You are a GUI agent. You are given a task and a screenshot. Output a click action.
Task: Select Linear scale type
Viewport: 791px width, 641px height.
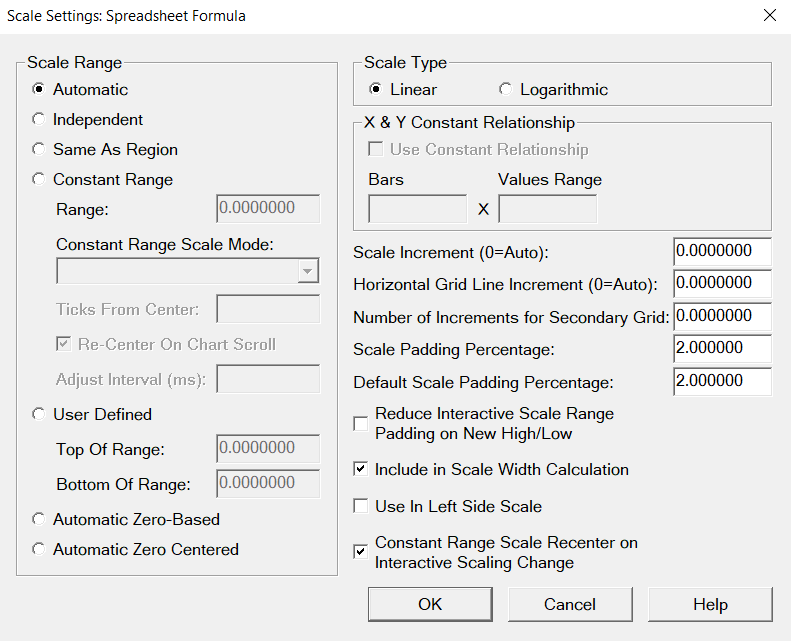pyautogui.click(x=376, y=90)
